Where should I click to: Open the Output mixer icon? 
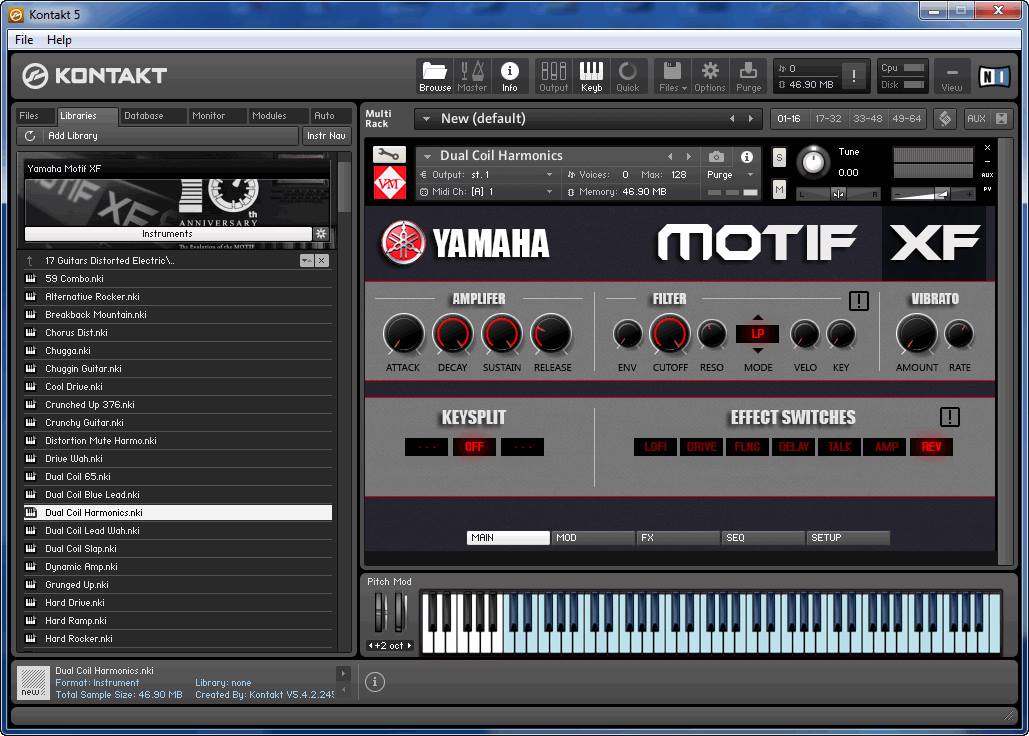click(553, 76)
